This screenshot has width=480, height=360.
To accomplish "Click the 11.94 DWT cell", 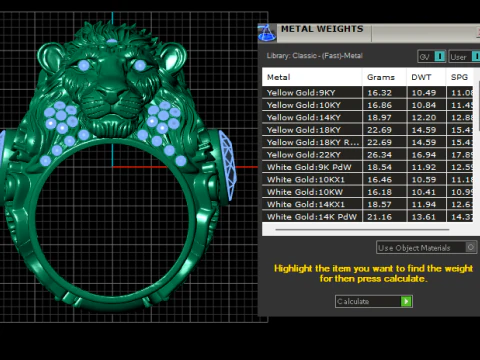I will click(x=426, y=204).
